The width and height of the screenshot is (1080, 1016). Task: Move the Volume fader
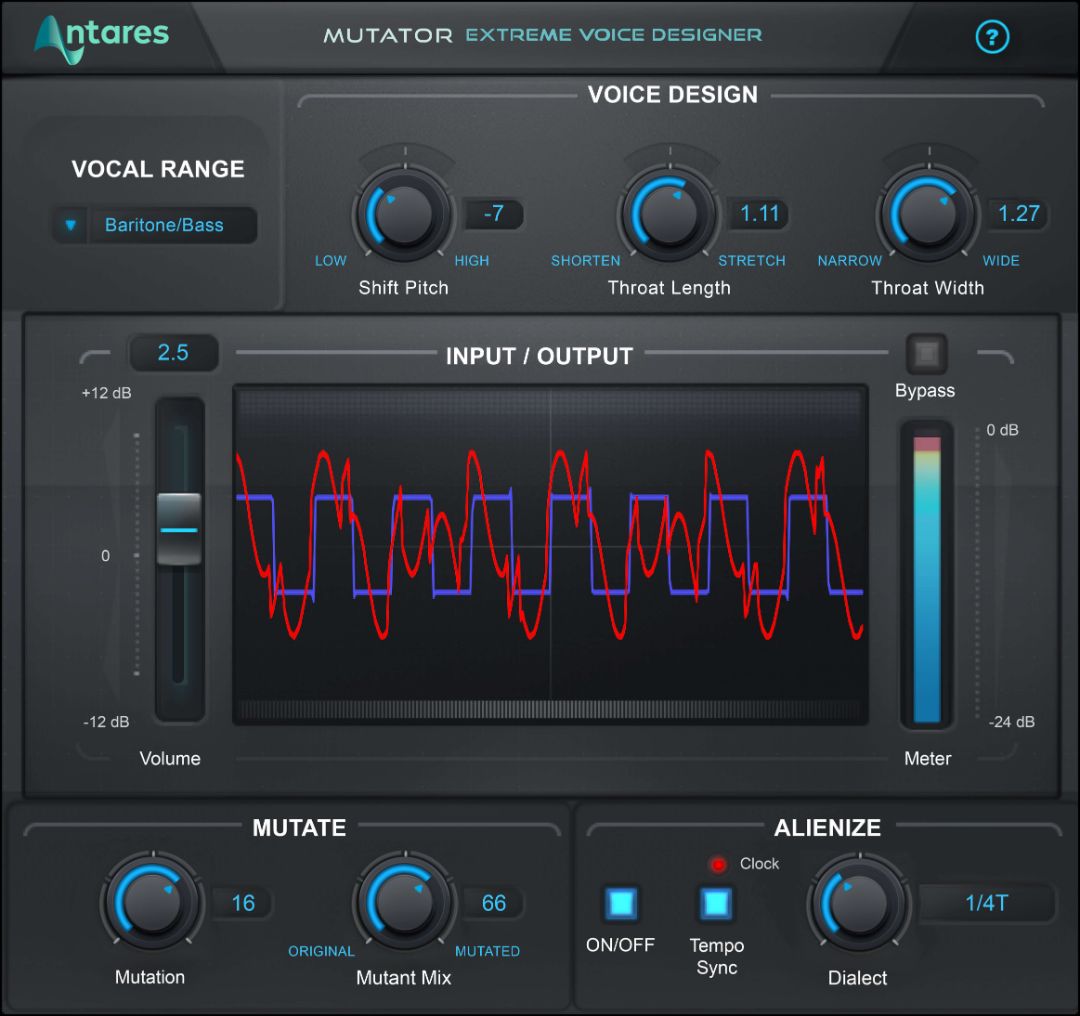tap(180, 528)
